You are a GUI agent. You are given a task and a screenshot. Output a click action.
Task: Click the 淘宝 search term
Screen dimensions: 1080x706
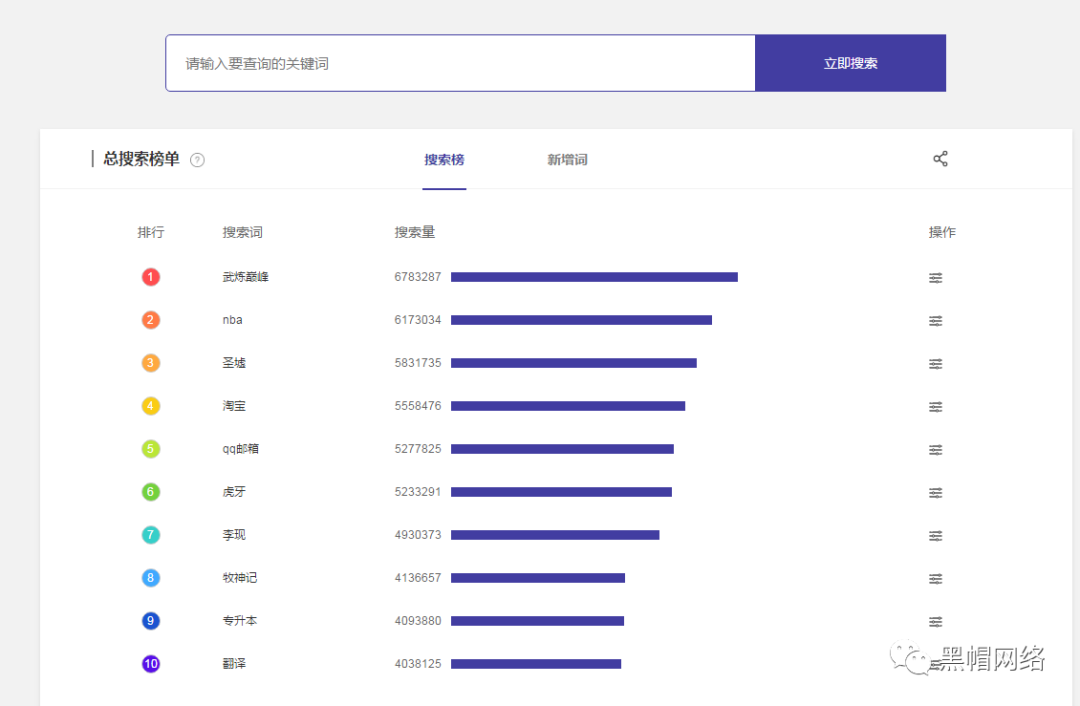(x=234, y=406)
